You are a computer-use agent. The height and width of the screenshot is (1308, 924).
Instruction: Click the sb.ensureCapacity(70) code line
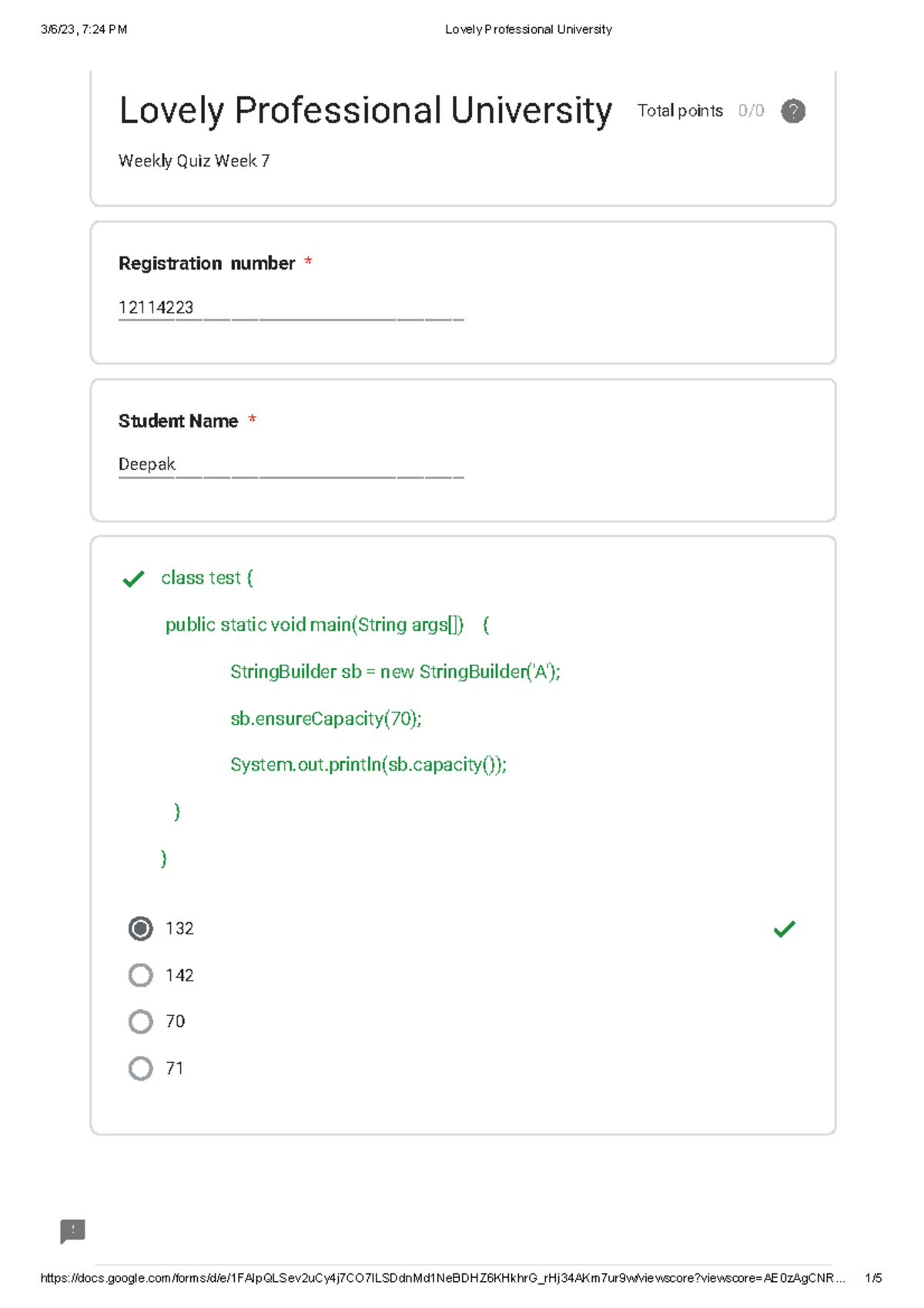(326, 719)
